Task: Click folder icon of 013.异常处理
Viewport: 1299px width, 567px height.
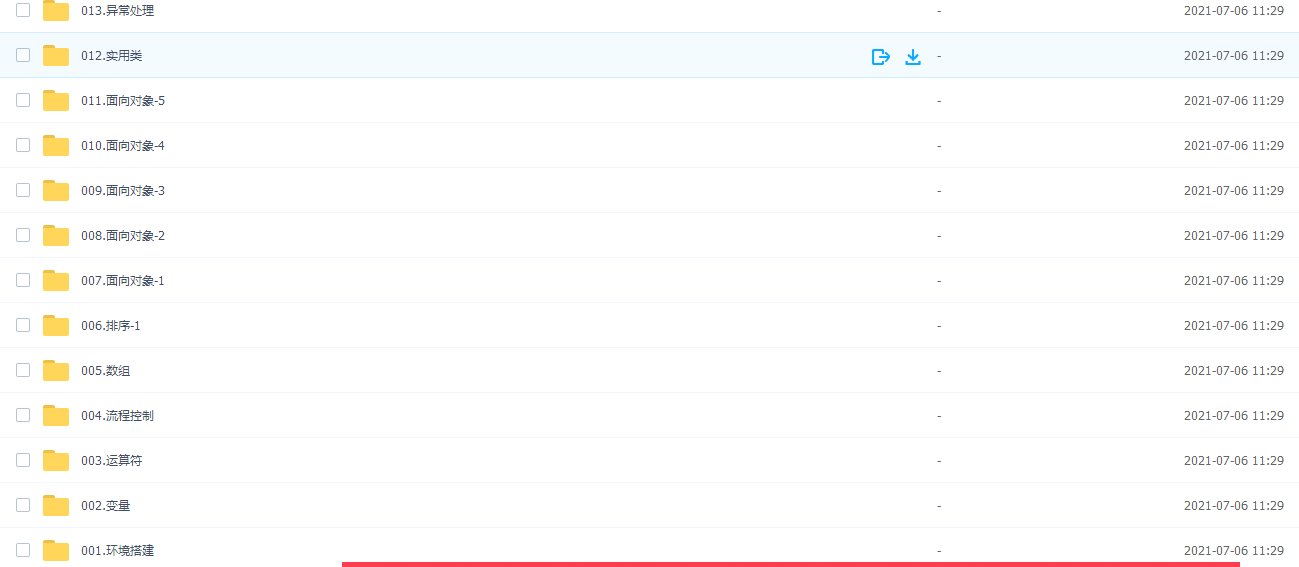Action: [56, 11]
